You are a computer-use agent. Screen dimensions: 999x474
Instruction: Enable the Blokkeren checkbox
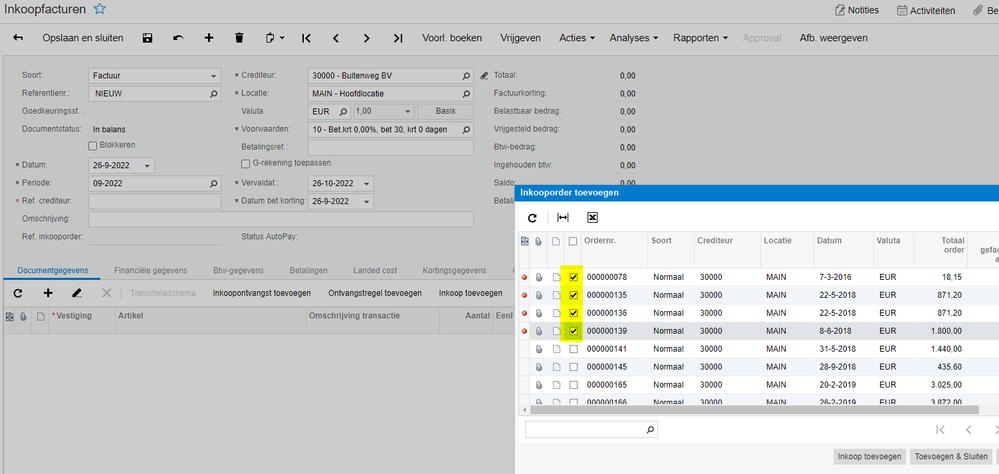(x=93, y=146)
